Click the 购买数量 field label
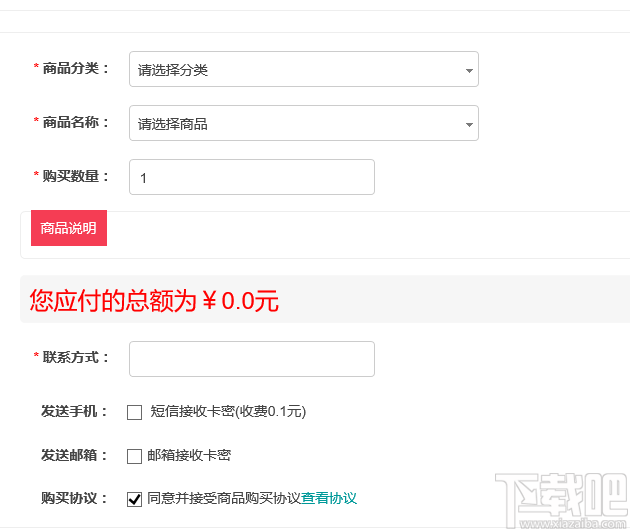This screenshot has height=529, width=630. (x=75, y=176)
